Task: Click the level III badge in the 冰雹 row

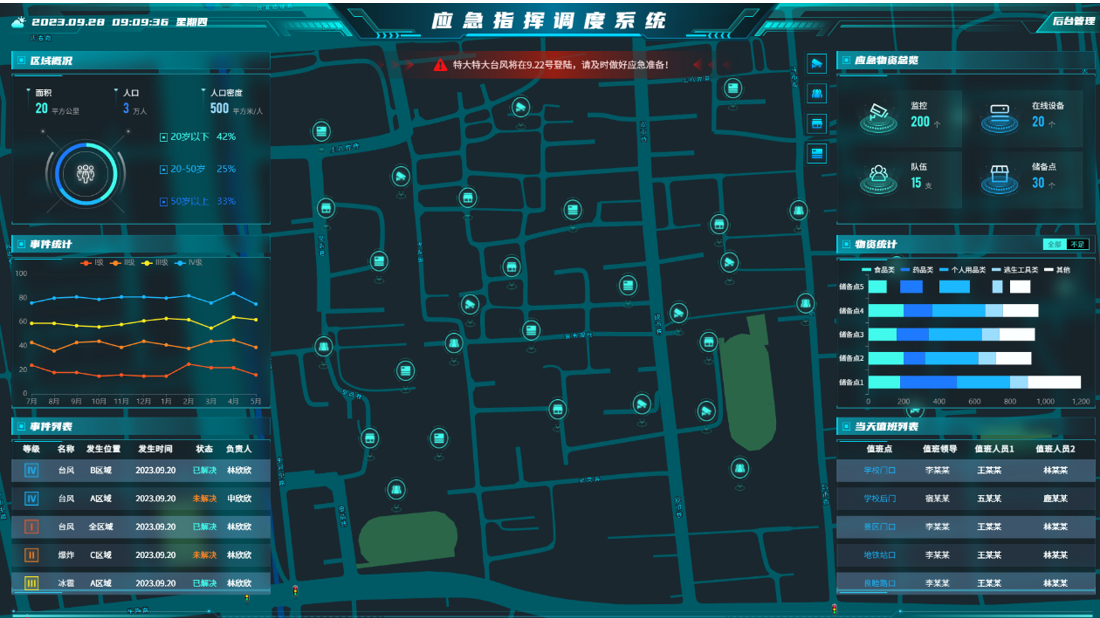Action: pos(32,583)
